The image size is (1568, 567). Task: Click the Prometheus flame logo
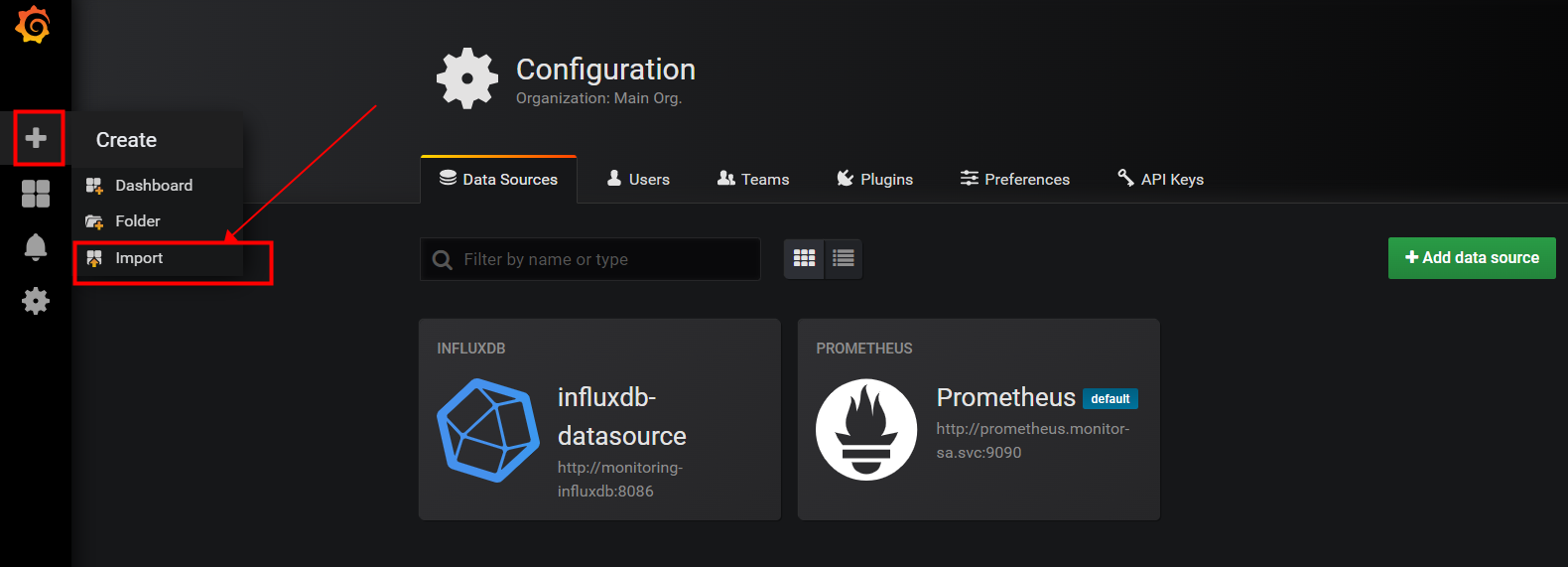pyautogui.click(x=866, y=429)
